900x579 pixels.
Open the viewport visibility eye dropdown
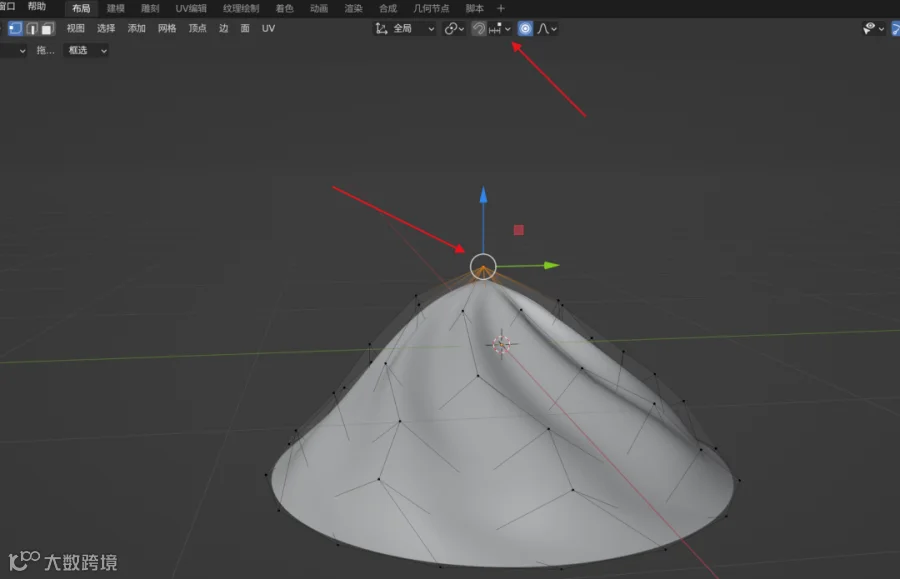pos(874,29)
